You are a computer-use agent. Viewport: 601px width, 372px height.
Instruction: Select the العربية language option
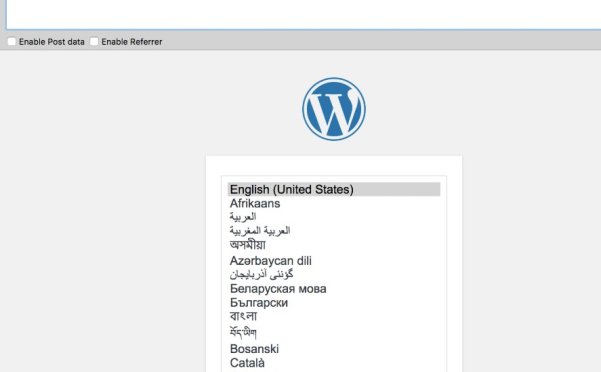click(334, 217)
